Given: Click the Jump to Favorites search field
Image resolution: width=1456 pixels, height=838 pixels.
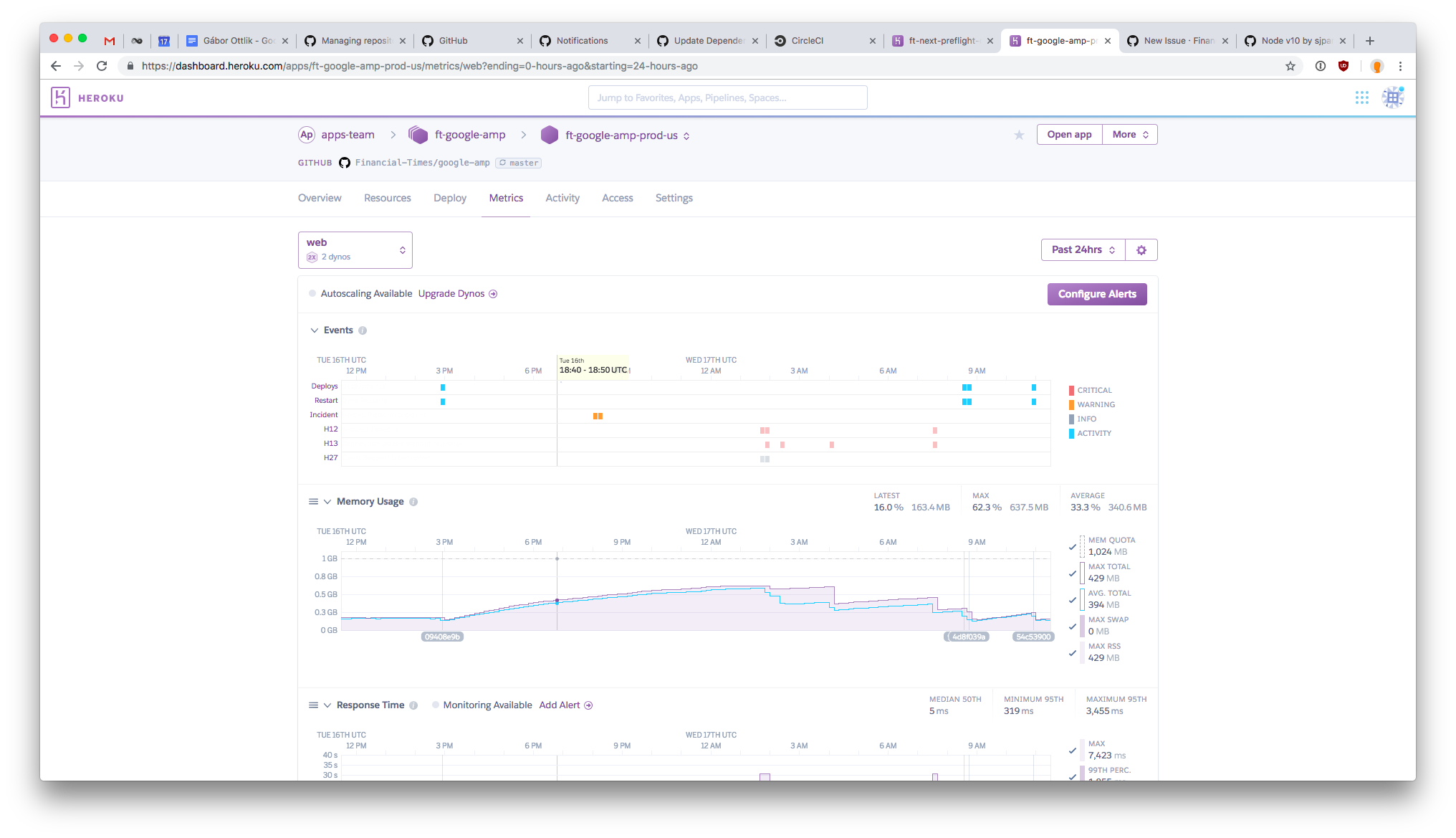Looking at the screenshot, I should point(727,97).
